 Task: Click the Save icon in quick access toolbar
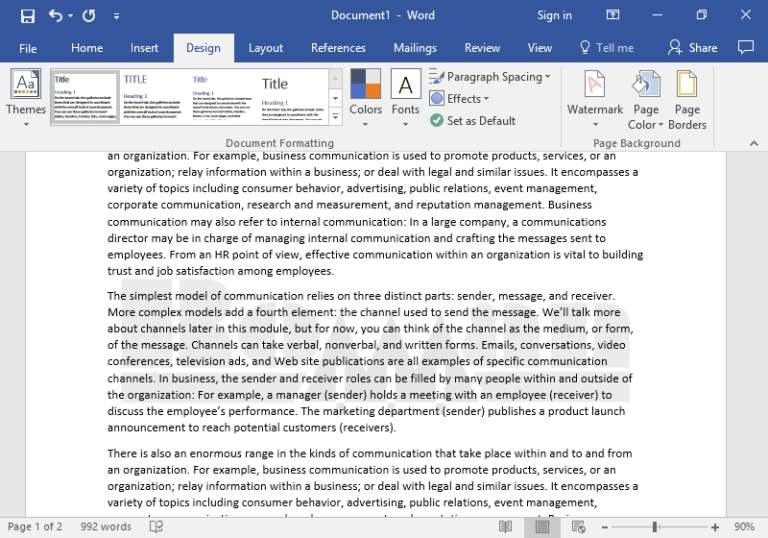pos(27,16)
